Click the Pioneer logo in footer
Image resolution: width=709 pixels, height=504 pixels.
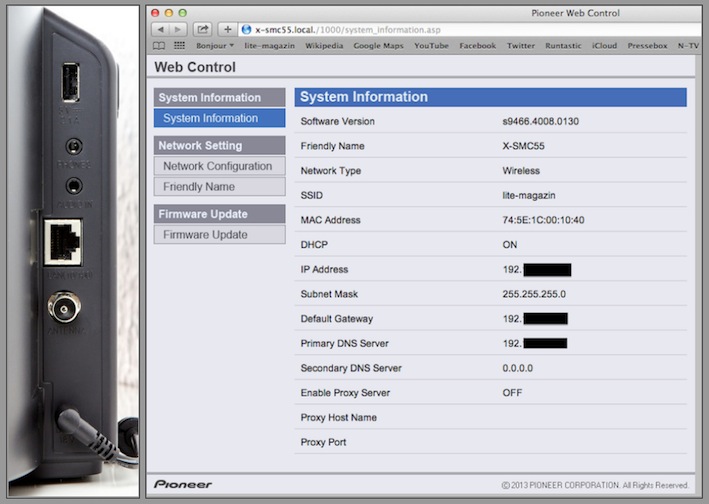(183, 485)
